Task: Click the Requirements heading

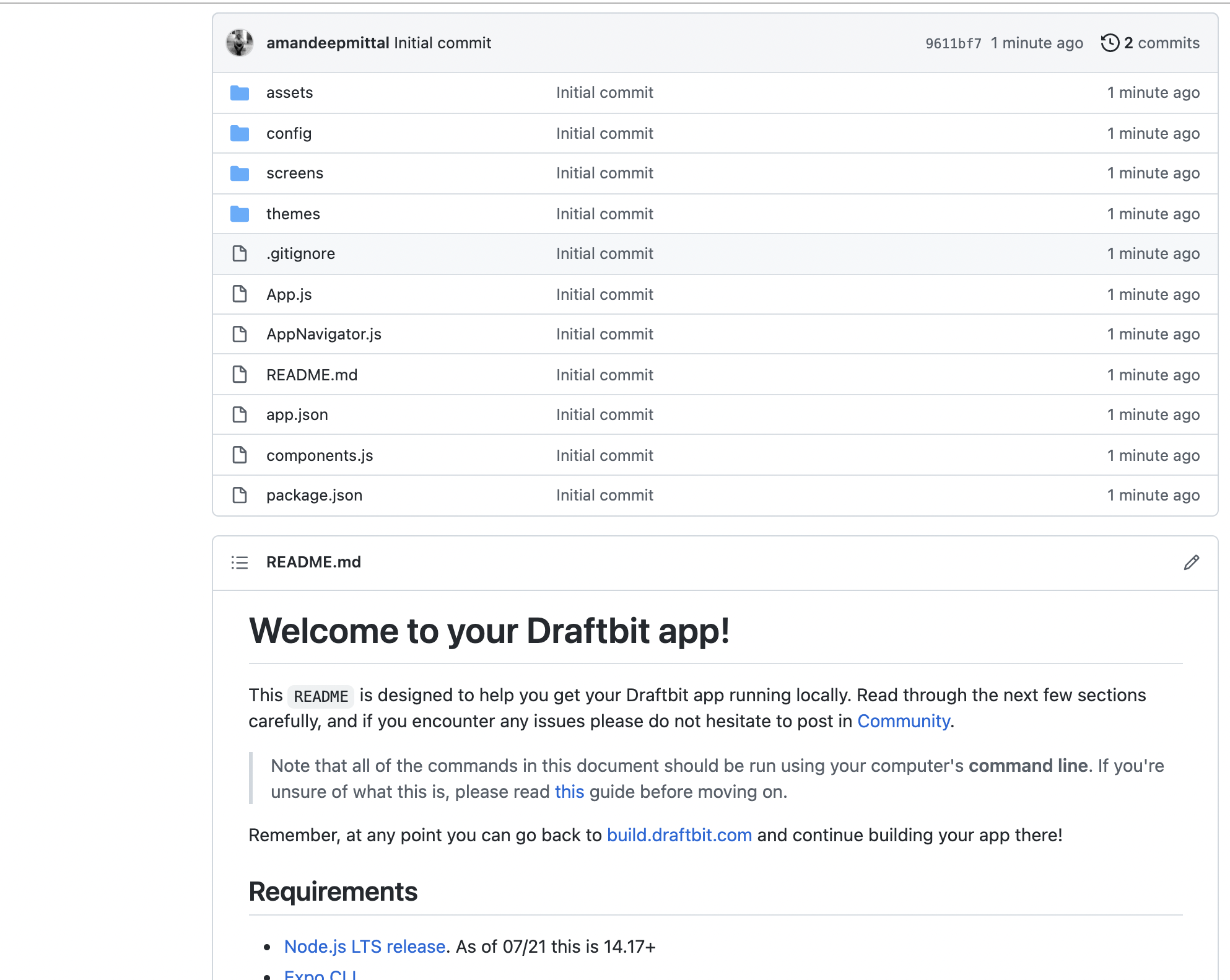Action: tap(333, 891)
